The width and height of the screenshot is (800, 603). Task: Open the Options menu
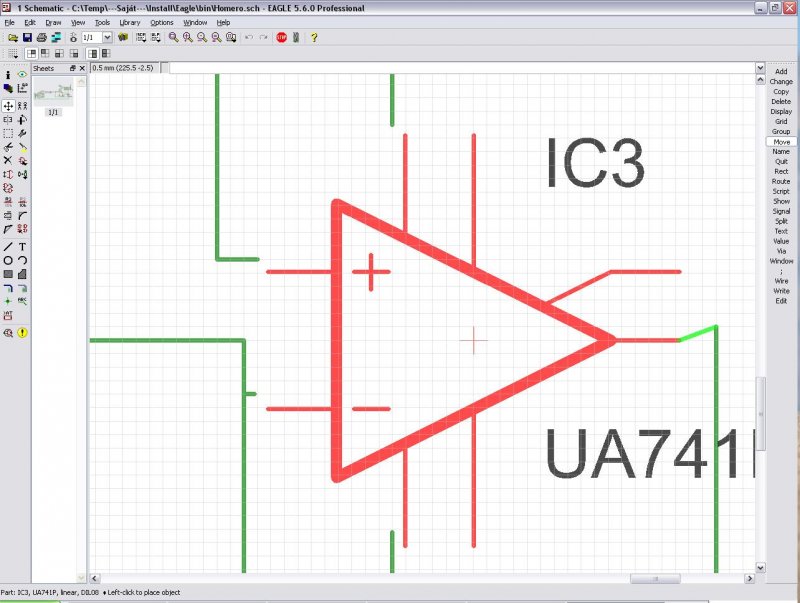(162, 22)
